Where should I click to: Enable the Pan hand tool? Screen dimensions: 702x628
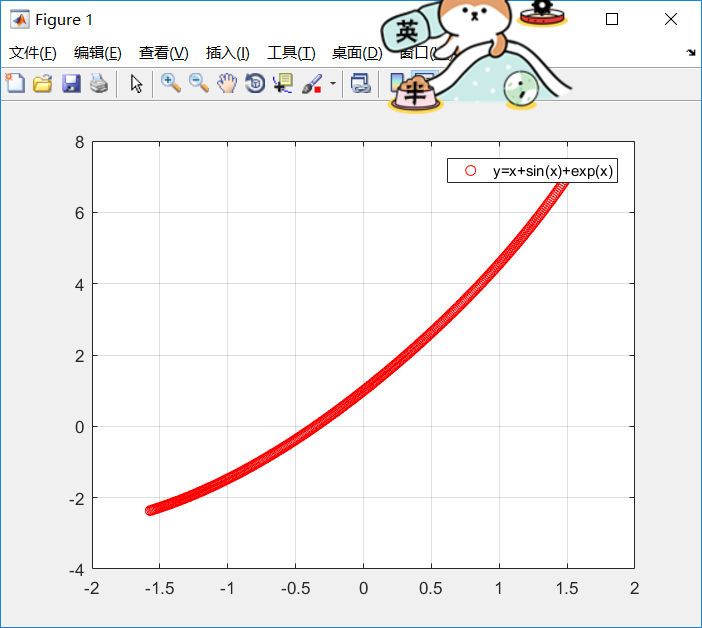point(227,84)
